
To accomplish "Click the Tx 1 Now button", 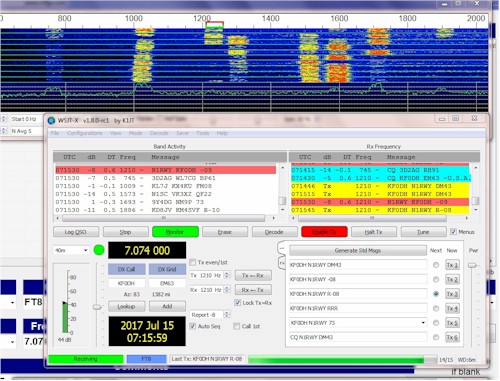I will coord(452,265).
